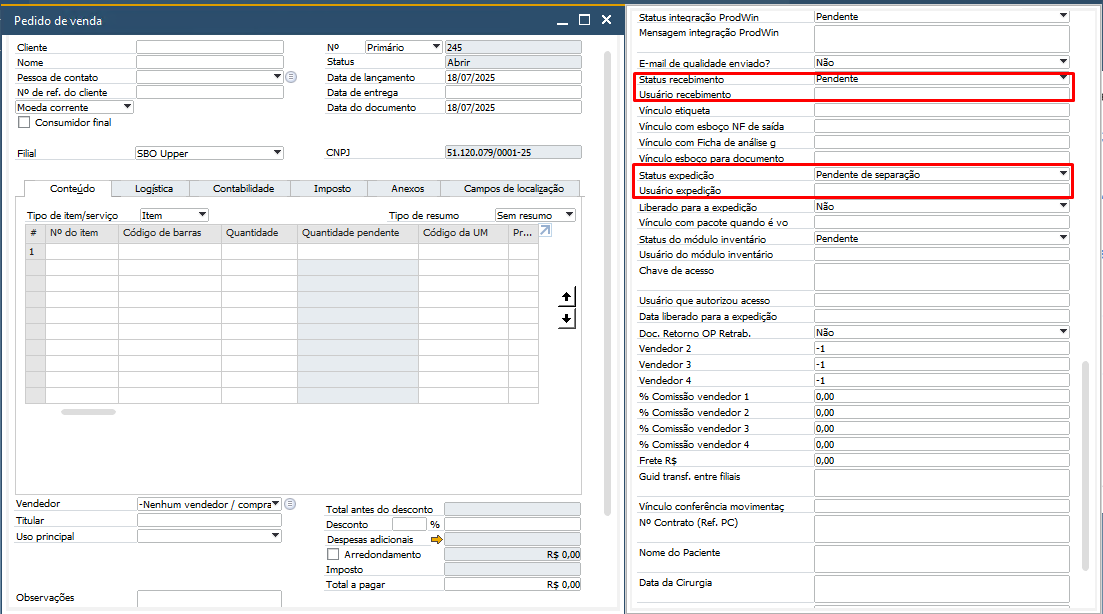The image size is (1103, 614).
Task: Click the Quantidade cell in row 1
Action: (x=259, y=251)
